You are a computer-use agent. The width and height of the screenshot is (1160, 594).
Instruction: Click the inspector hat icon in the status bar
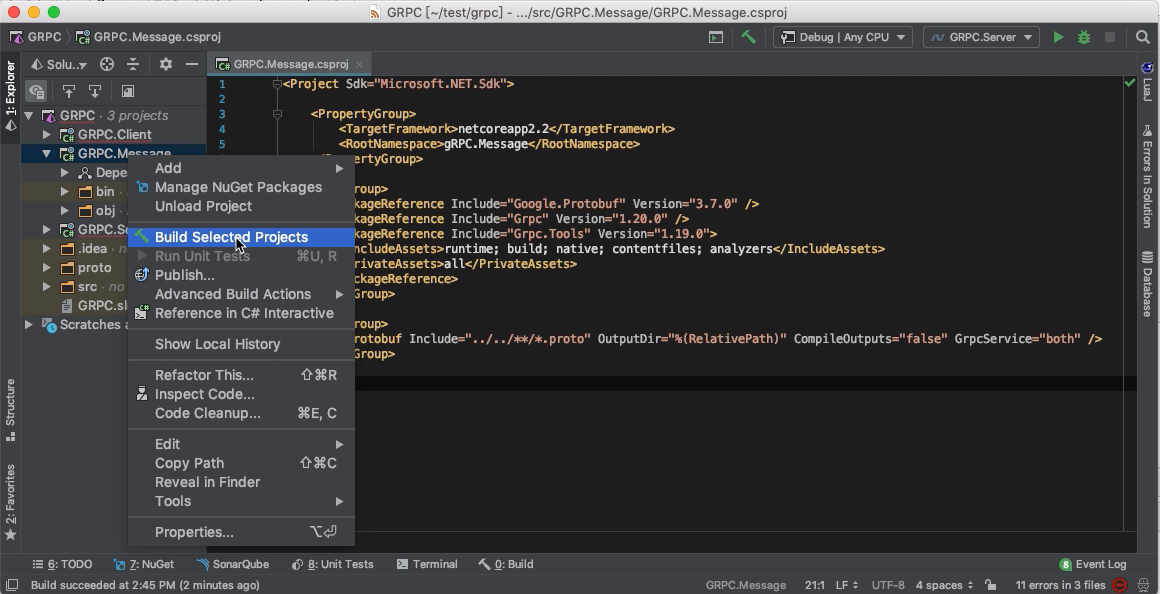point(1144,585)
